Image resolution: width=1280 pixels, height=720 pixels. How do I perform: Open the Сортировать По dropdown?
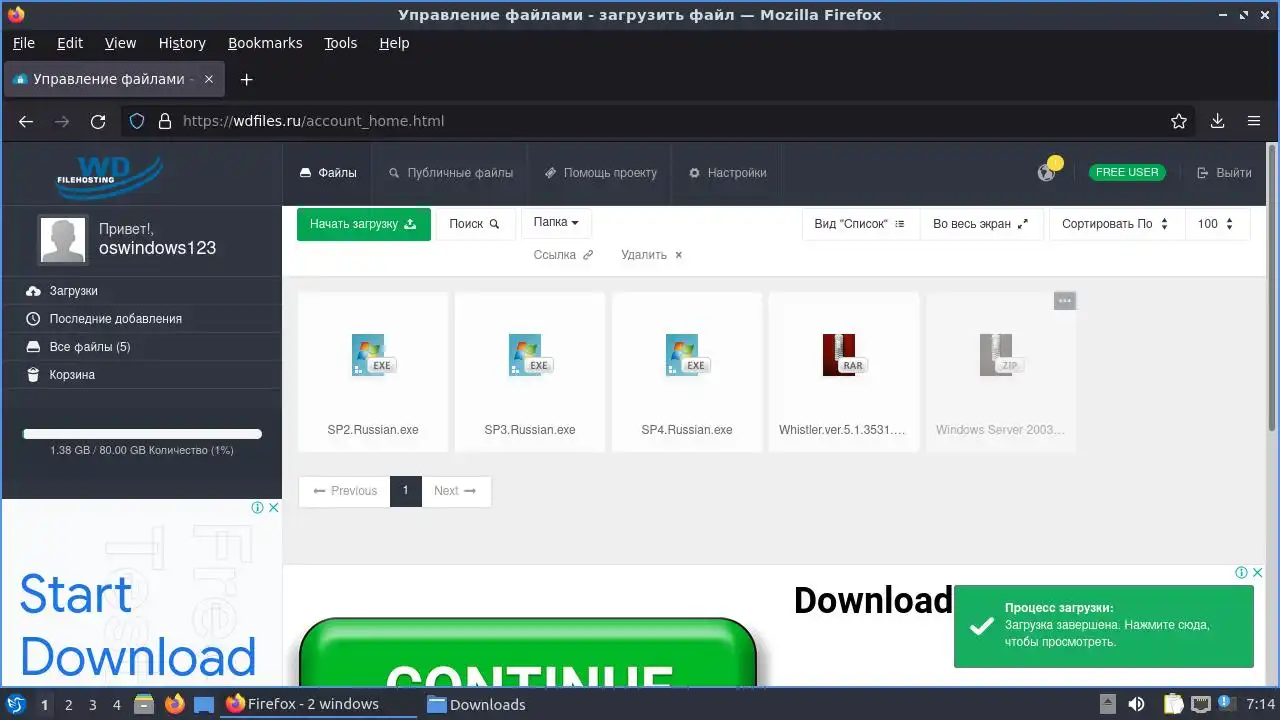click(x=1116, y=224)
